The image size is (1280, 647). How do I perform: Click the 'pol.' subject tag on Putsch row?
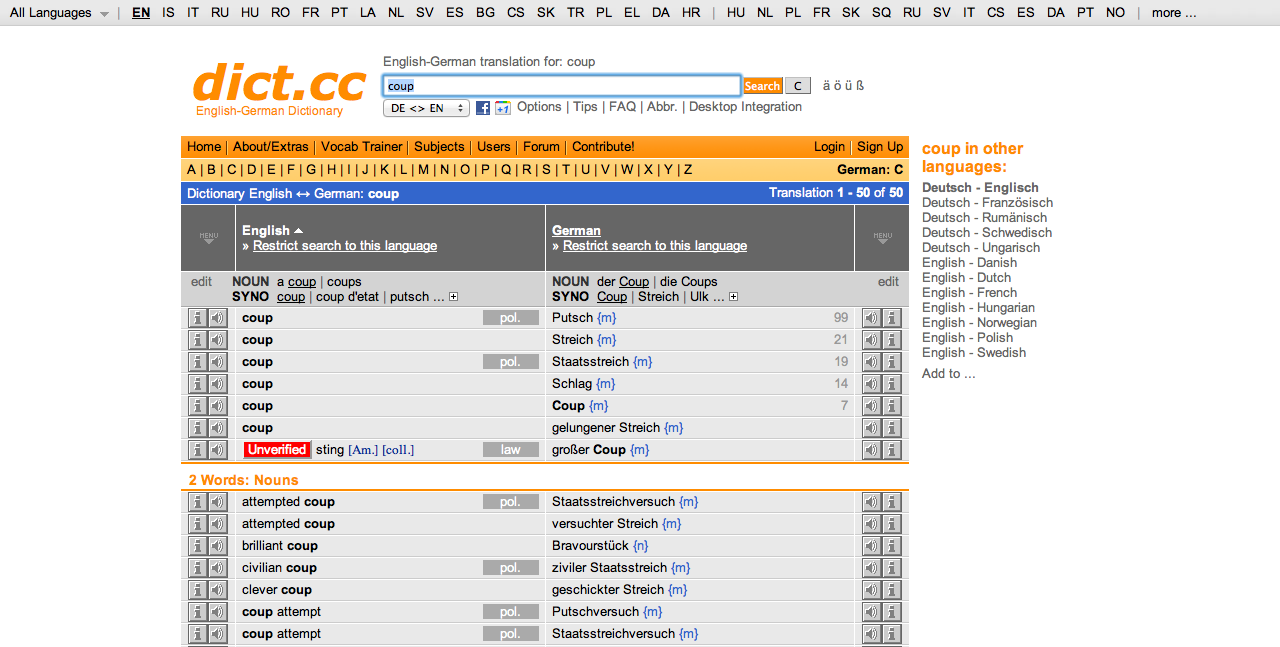(511, 318)
